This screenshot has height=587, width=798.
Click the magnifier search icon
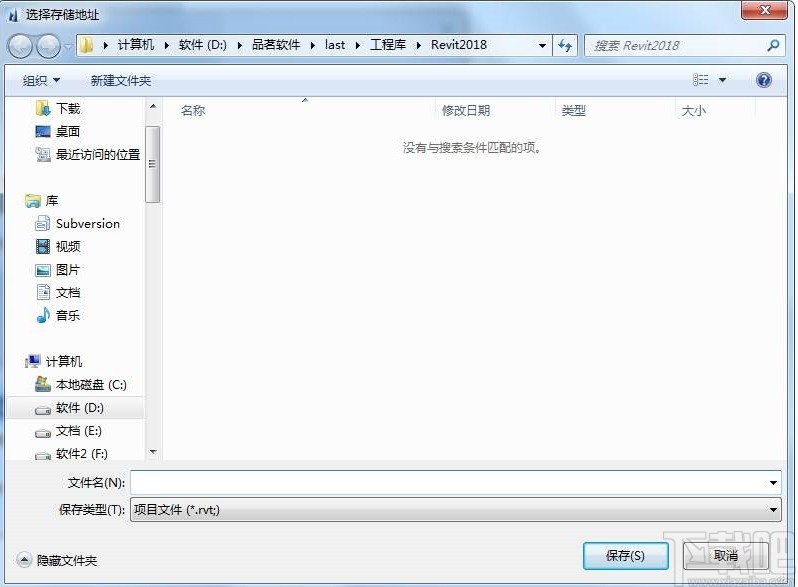tap(773, 46)
